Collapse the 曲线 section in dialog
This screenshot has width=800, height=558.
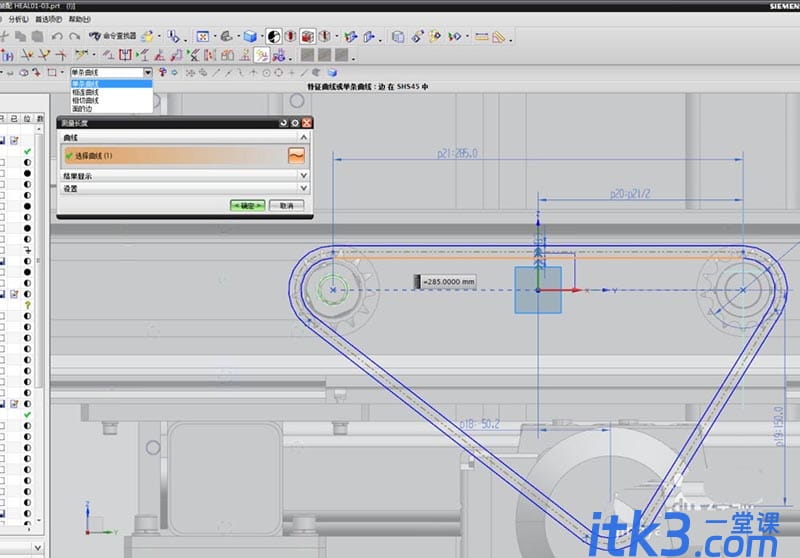click(x=304, y=137)
